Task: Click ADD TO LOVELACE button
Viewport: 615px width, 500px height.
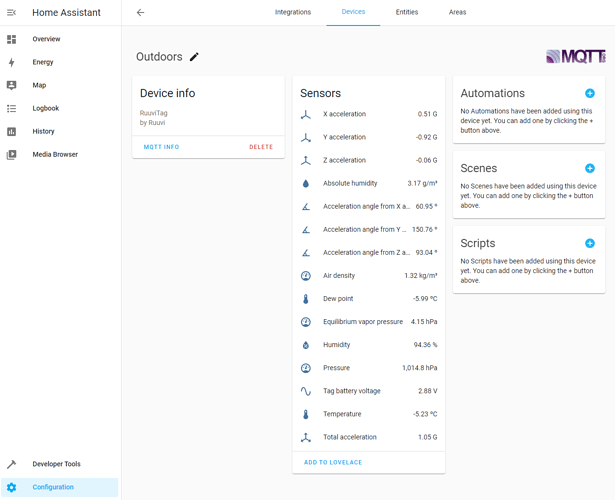Action: point(333,462)
